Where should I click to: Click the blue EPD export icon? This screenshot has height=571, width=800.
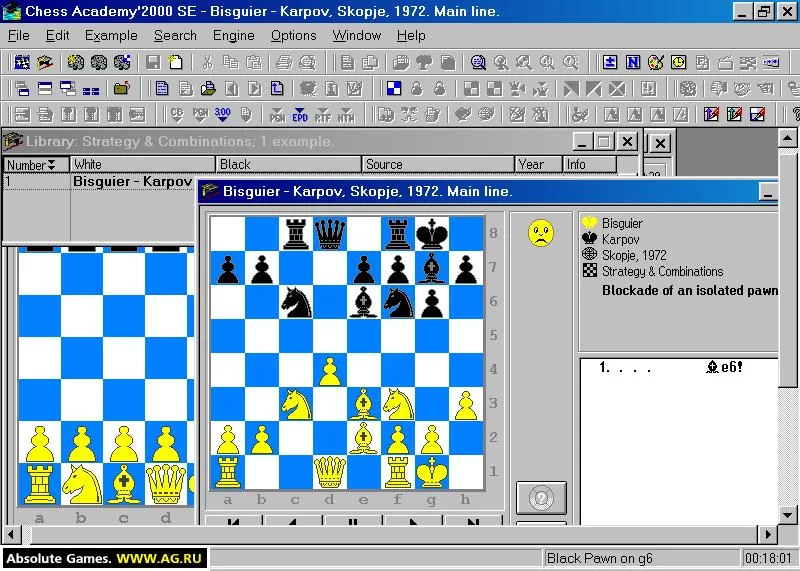(300, 114)
